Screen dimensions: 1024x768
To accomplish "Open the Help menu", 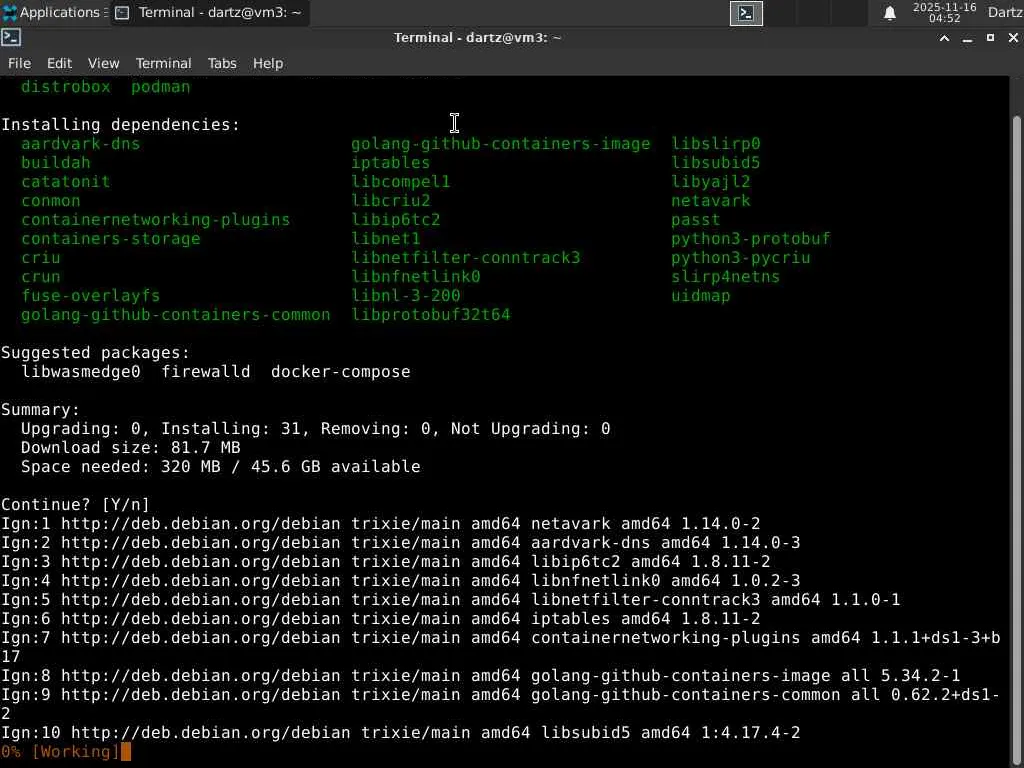I will click(267, 63).
